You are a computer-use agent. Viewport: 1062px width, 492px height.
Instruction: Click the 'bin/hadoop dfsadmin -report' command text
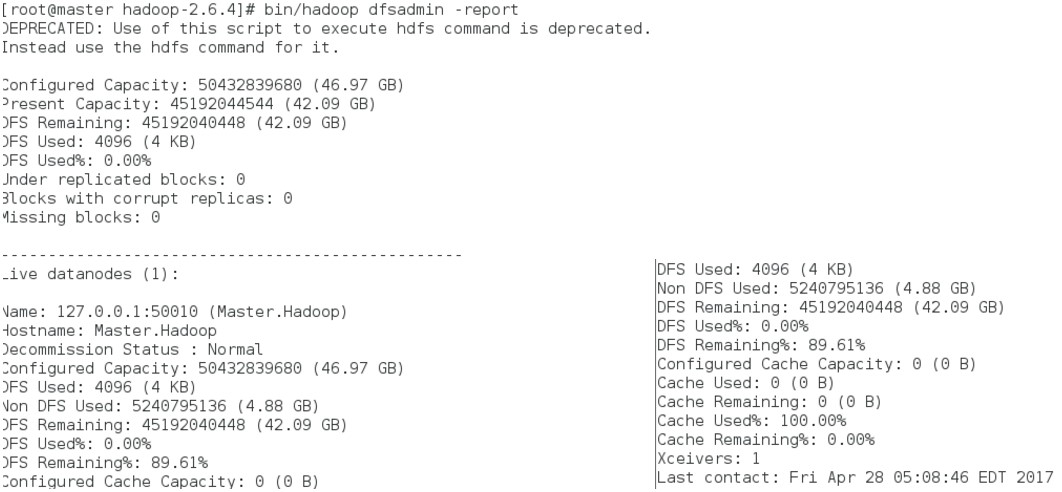pyautogui.click(x=391, y=10)
